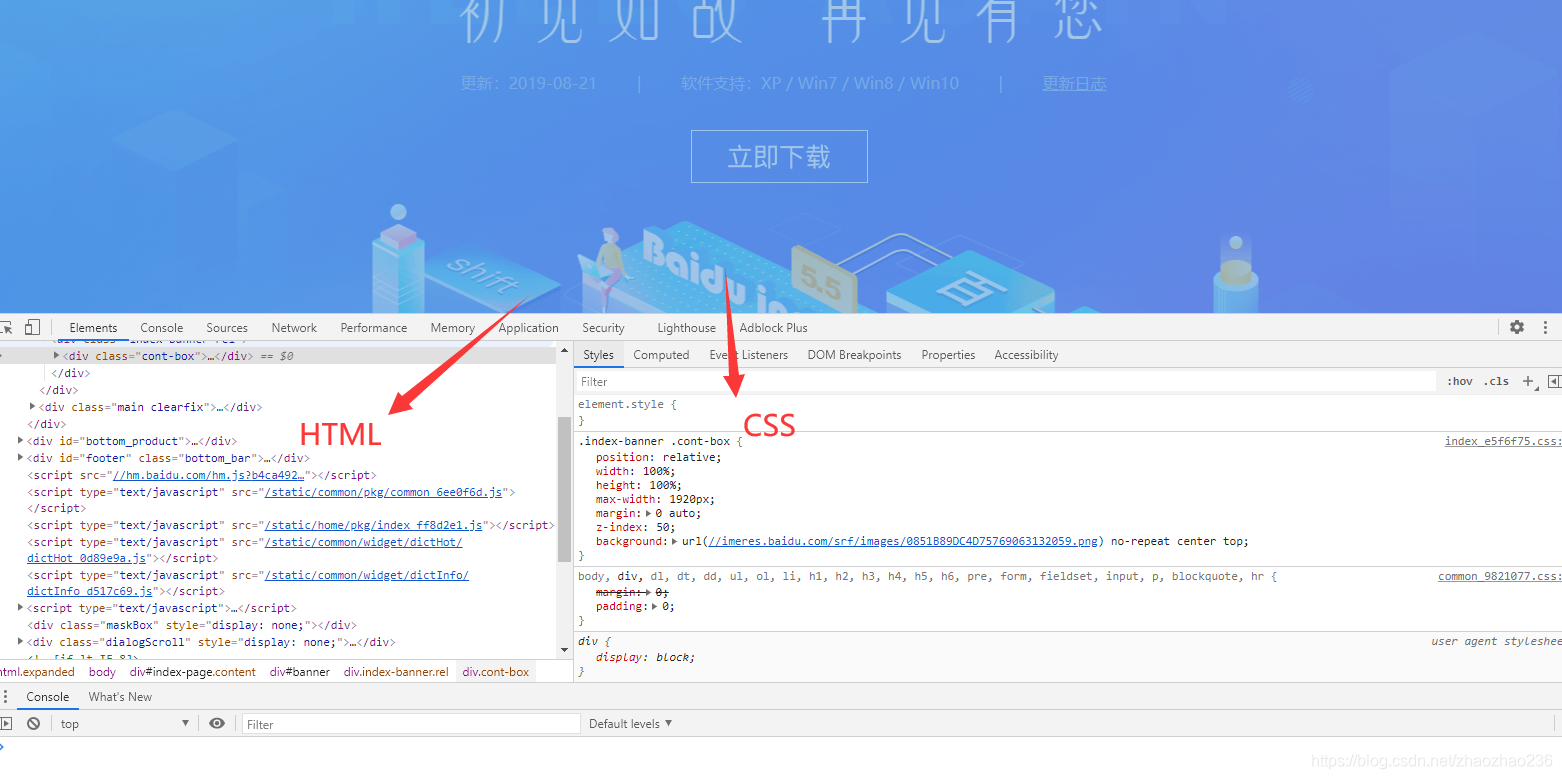
Task: Select the Properties sidebar tab
Action: (948, 355)
